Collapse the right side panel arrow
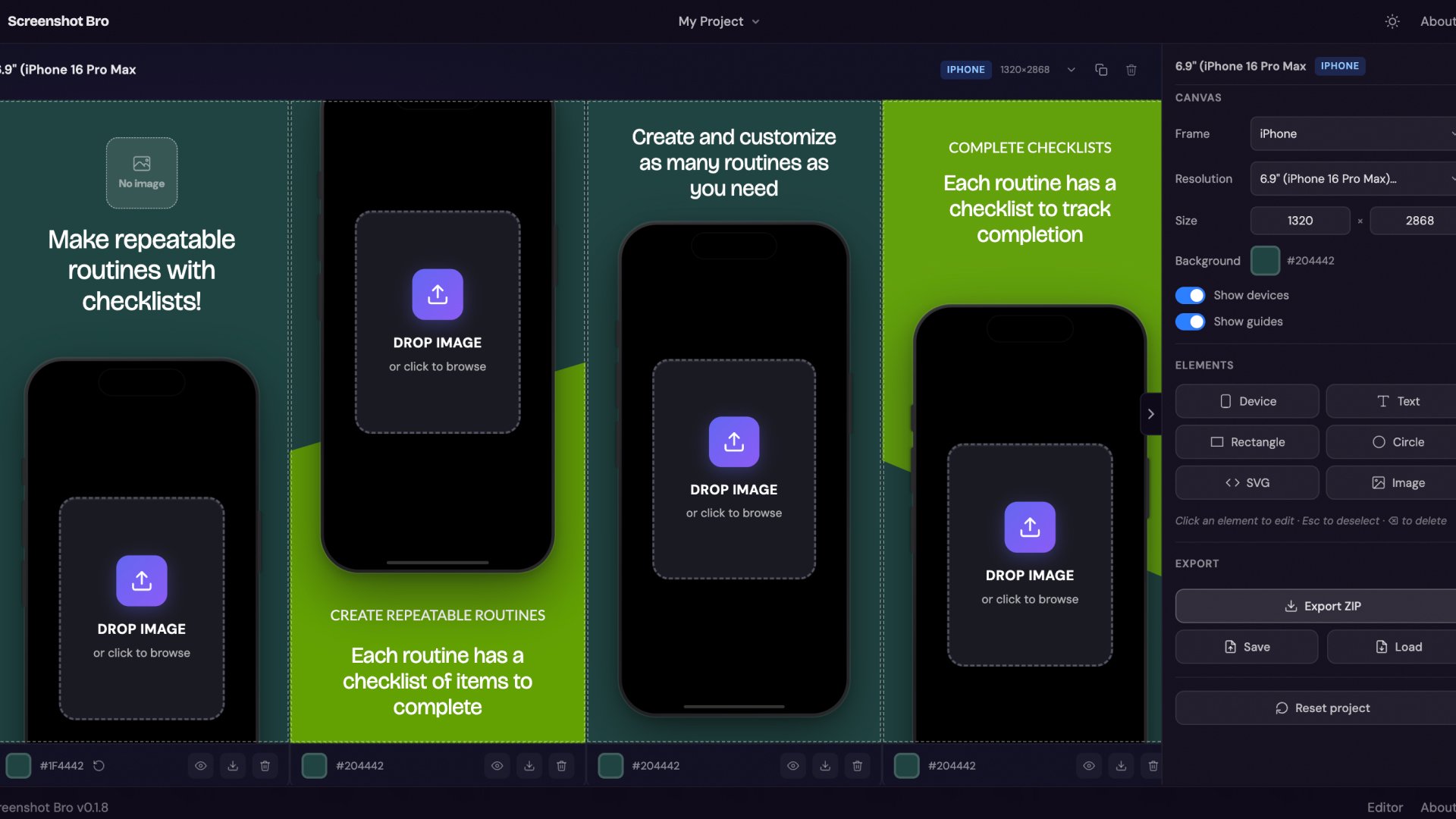 coord(1150,414)
